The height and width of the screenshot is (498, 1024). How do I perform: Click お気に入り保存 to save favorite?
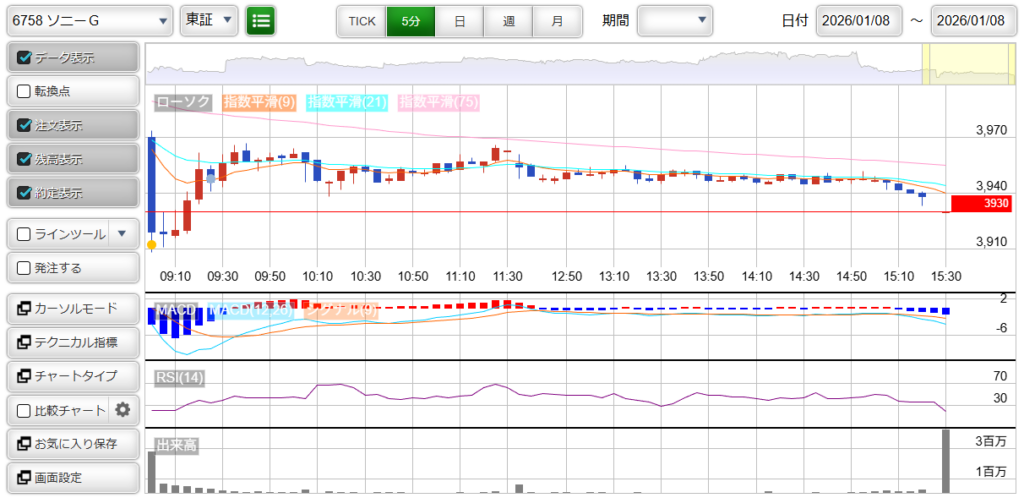pyautogui.click(x=72, y=444)
